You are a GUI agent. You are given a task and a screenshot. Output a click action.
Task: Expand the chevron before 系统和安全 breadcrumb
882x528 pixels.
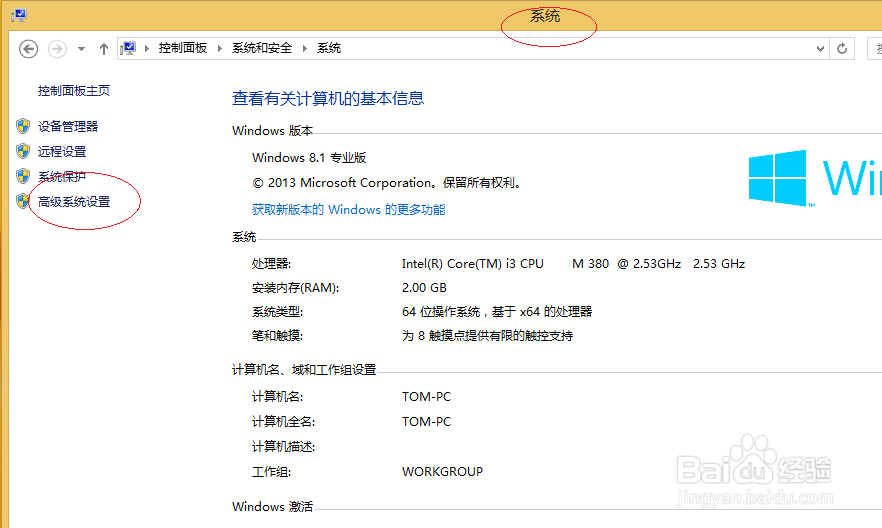pyautogui.click(x=220, y=48)
